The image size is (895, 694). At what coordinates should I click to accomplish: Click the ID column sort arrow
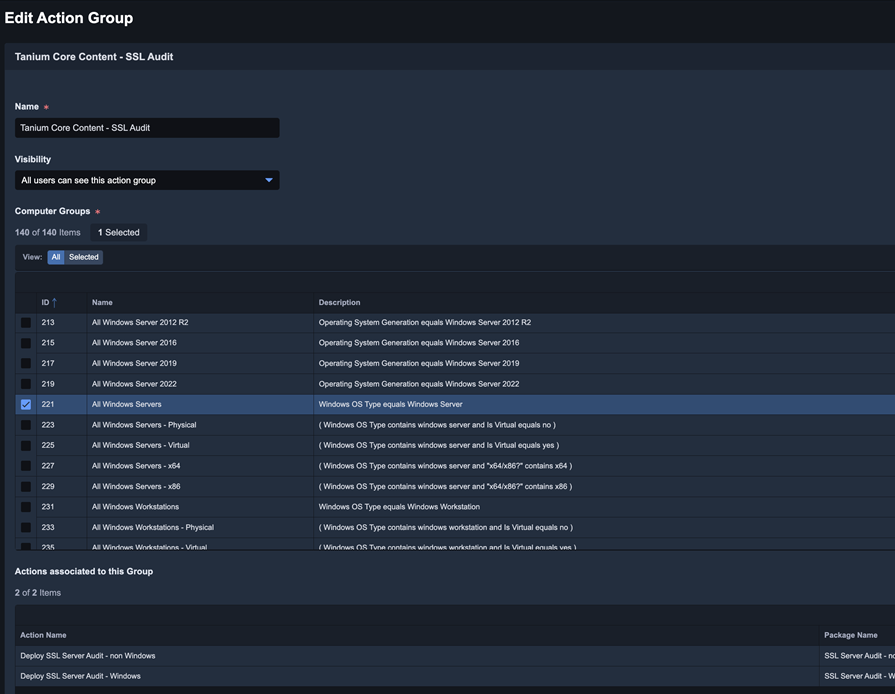pyautogui.click(x=54, y=302)
